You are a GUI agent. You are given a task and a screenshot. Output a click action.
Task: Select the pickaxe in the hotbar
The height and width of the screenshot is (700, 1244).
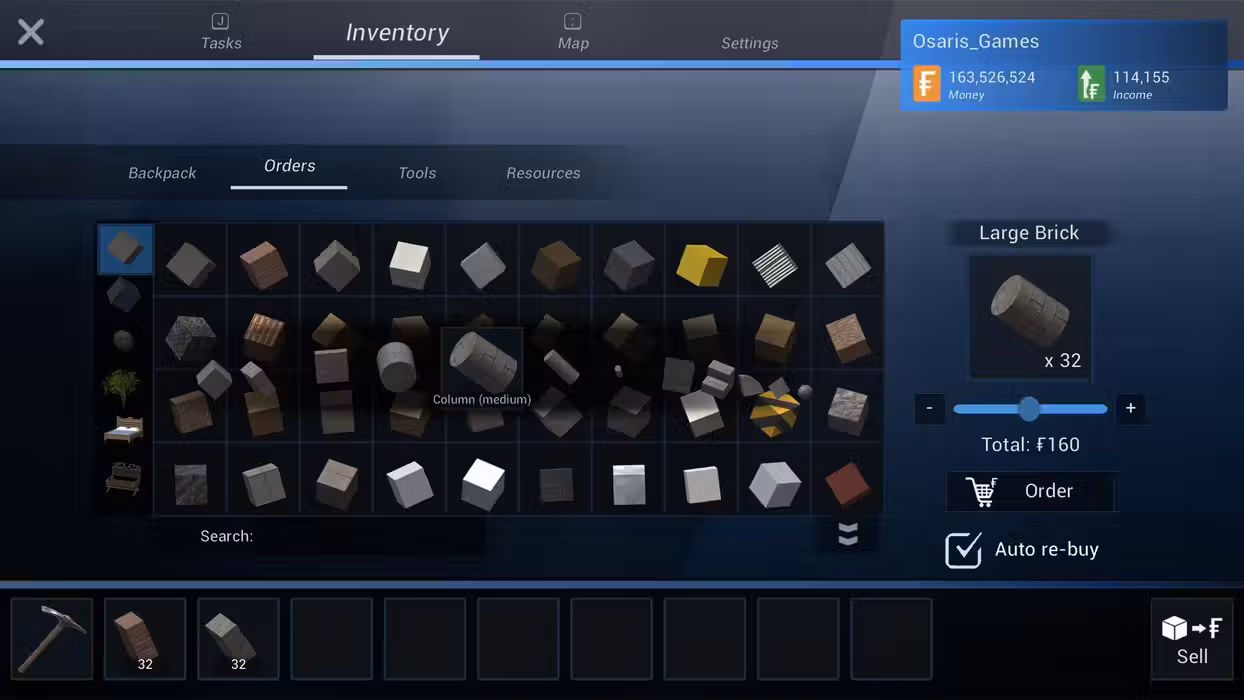point(52,639)
